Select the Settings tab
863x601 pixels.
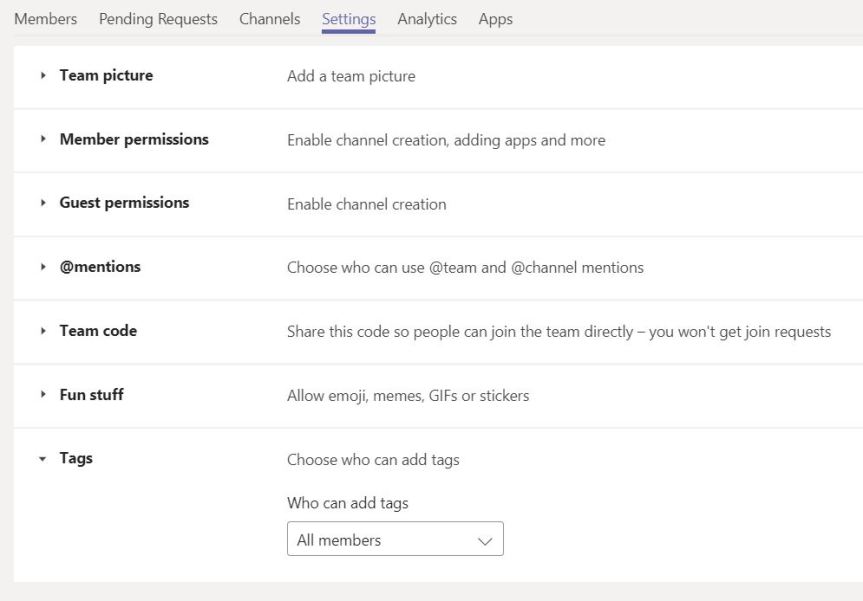click(x=349, y=19)
